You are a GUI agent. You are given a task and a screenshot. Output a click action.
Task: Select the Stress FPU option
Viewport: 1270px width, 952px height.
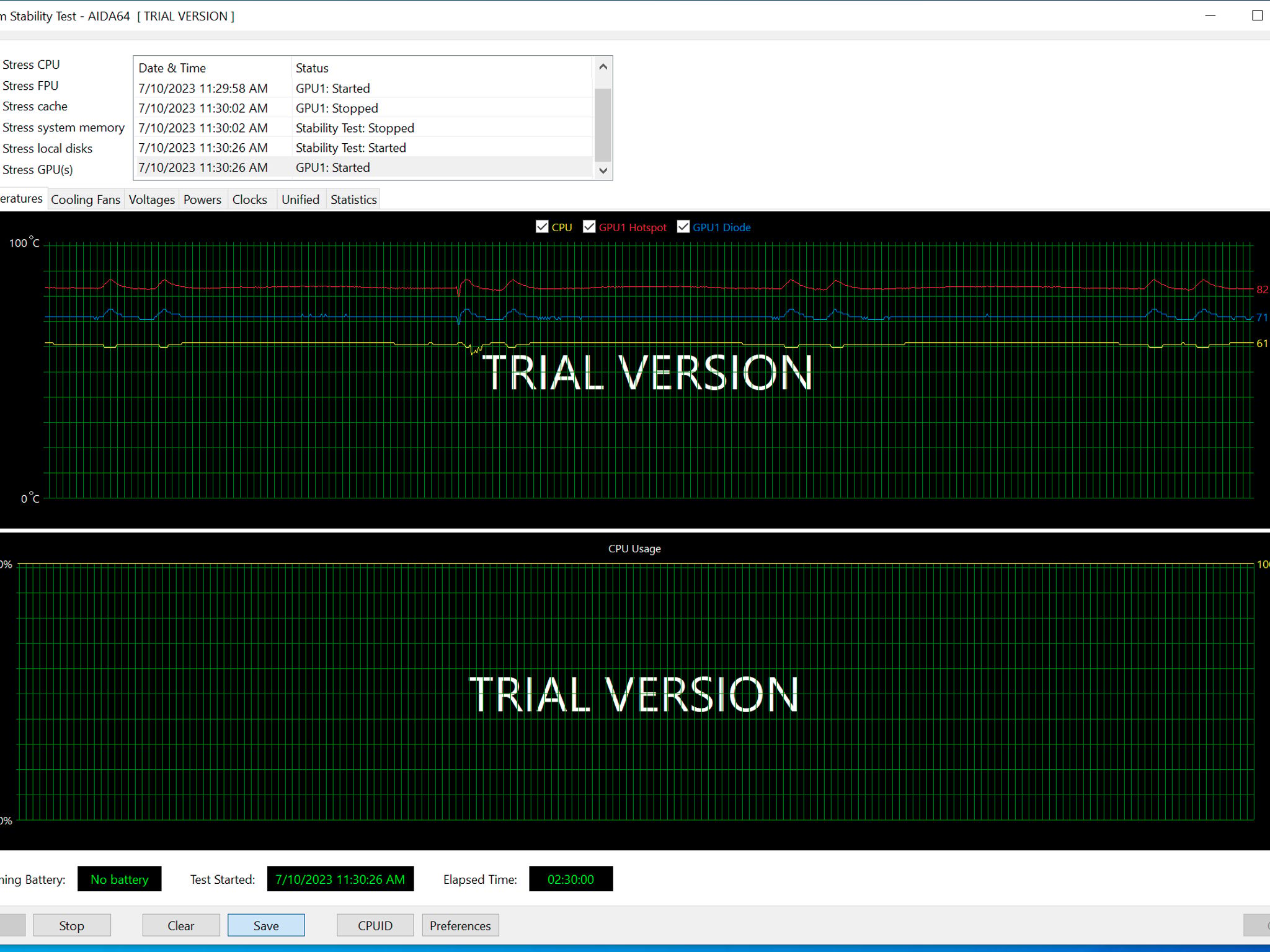pyautogui.click(x=30, y=86)
